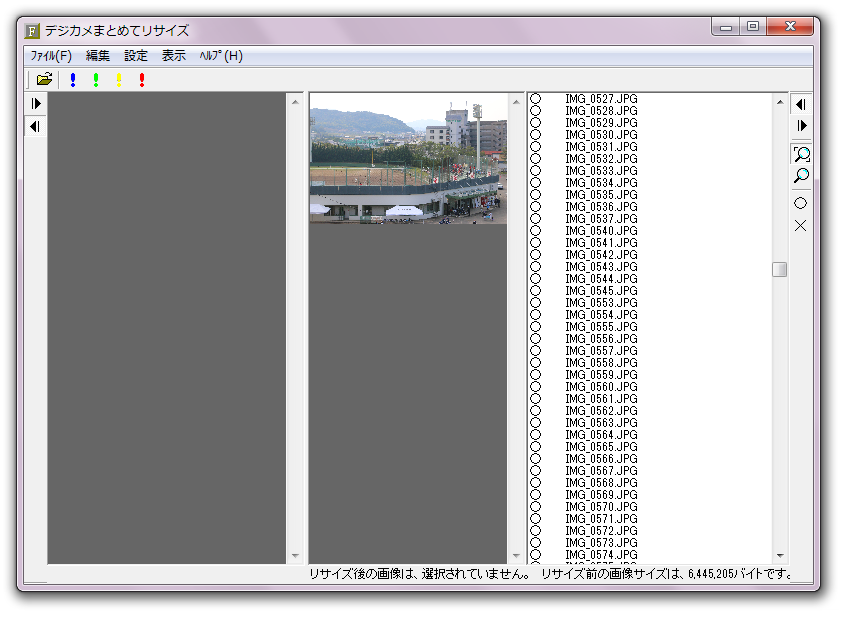The height and width of the screenshot is (620, 850).
Task: Click the yellow exclamation mark icon
Action: tap(119, 80)
